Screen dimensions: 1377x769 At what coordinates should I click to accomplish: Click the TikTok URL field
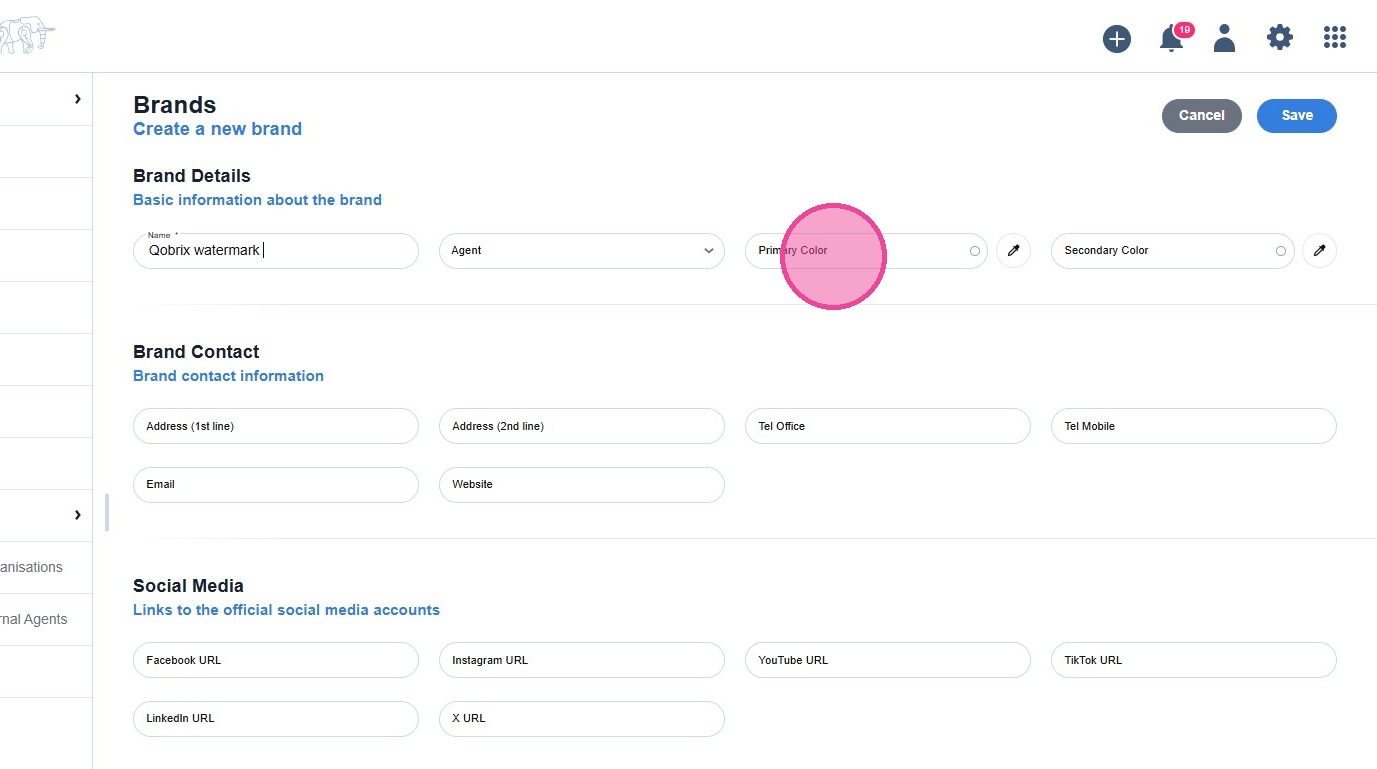1194,660
